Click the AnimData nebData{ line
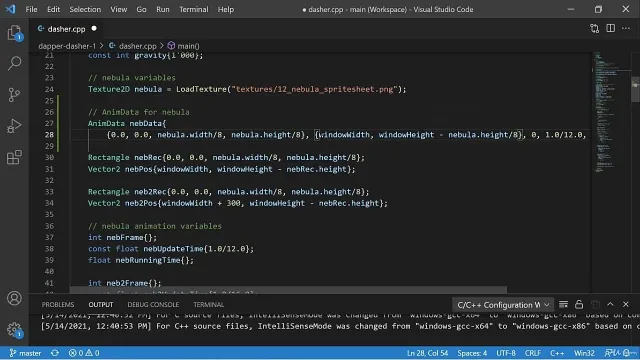Screen dimensions: 640x360 127,123
